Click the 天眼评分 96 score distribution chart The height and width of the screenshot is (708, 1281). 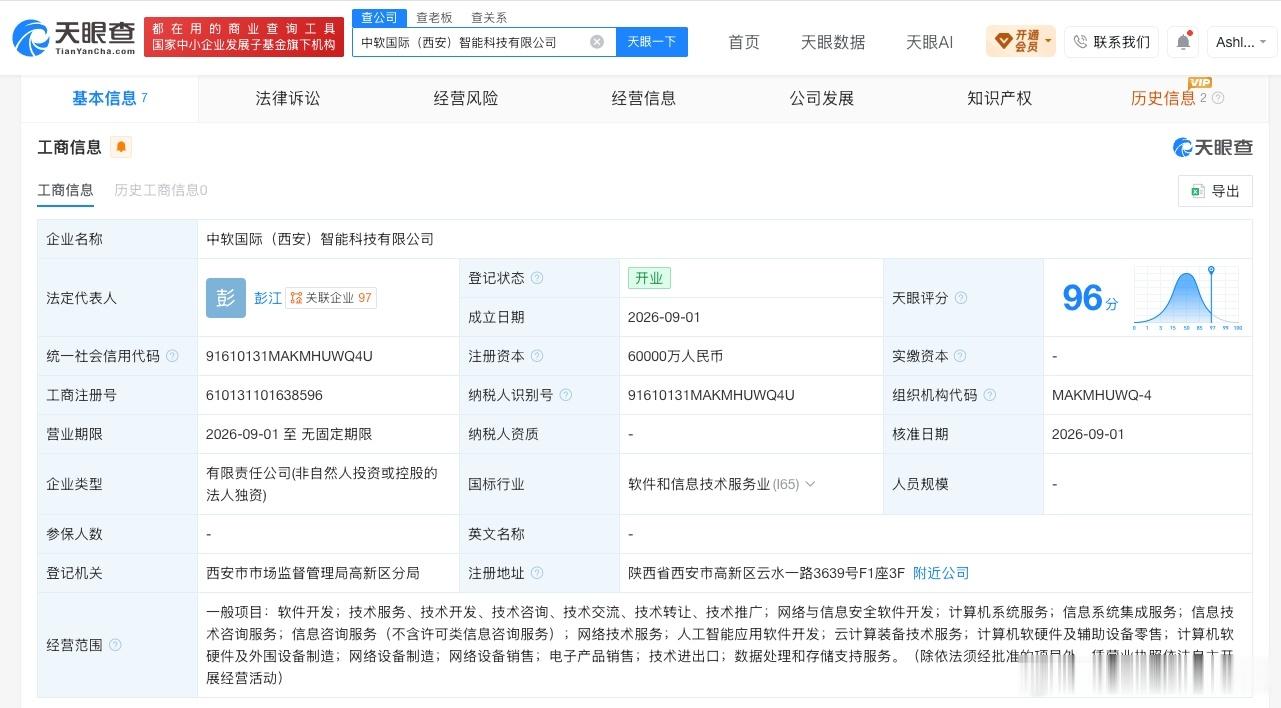[1187, 298]
